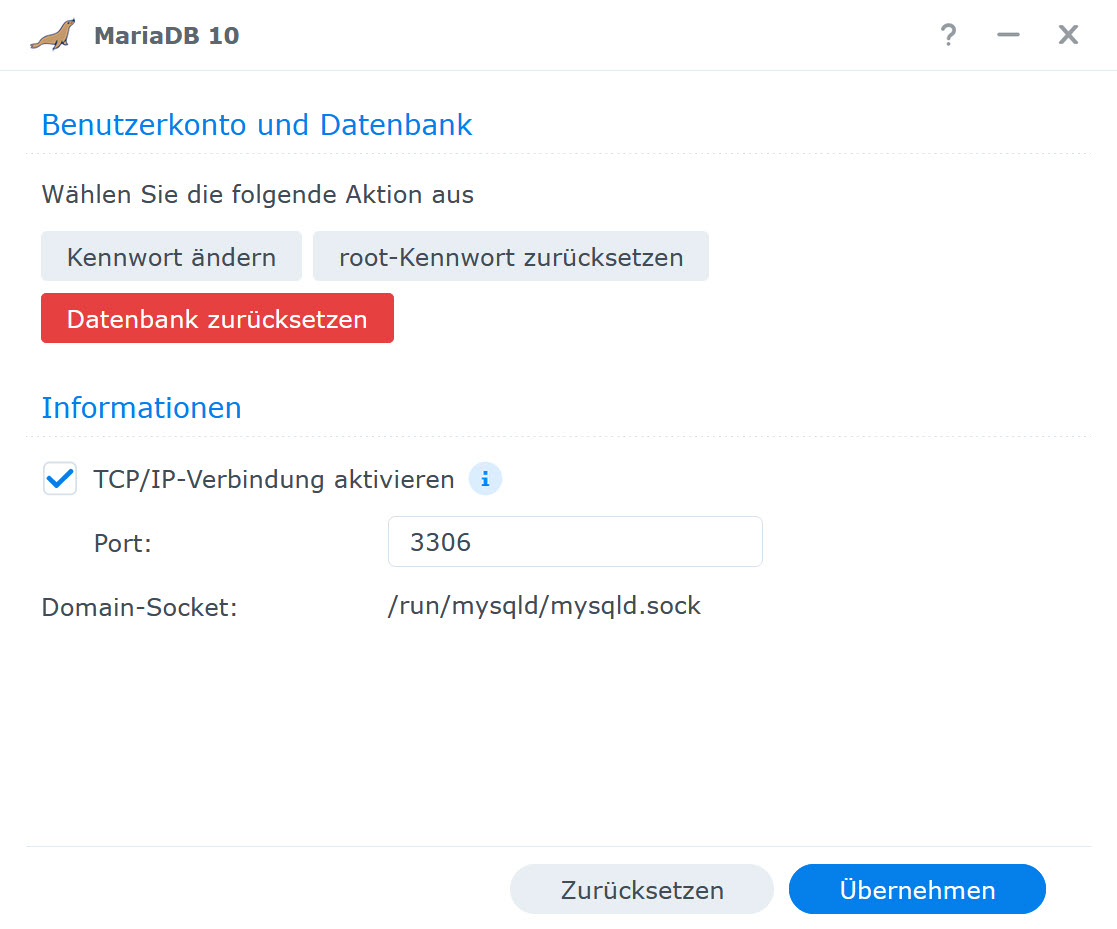Click the MariaDB seal logo icon
Image resolution: width=1117 pixels, height=929 pixels.
(53, 35)
